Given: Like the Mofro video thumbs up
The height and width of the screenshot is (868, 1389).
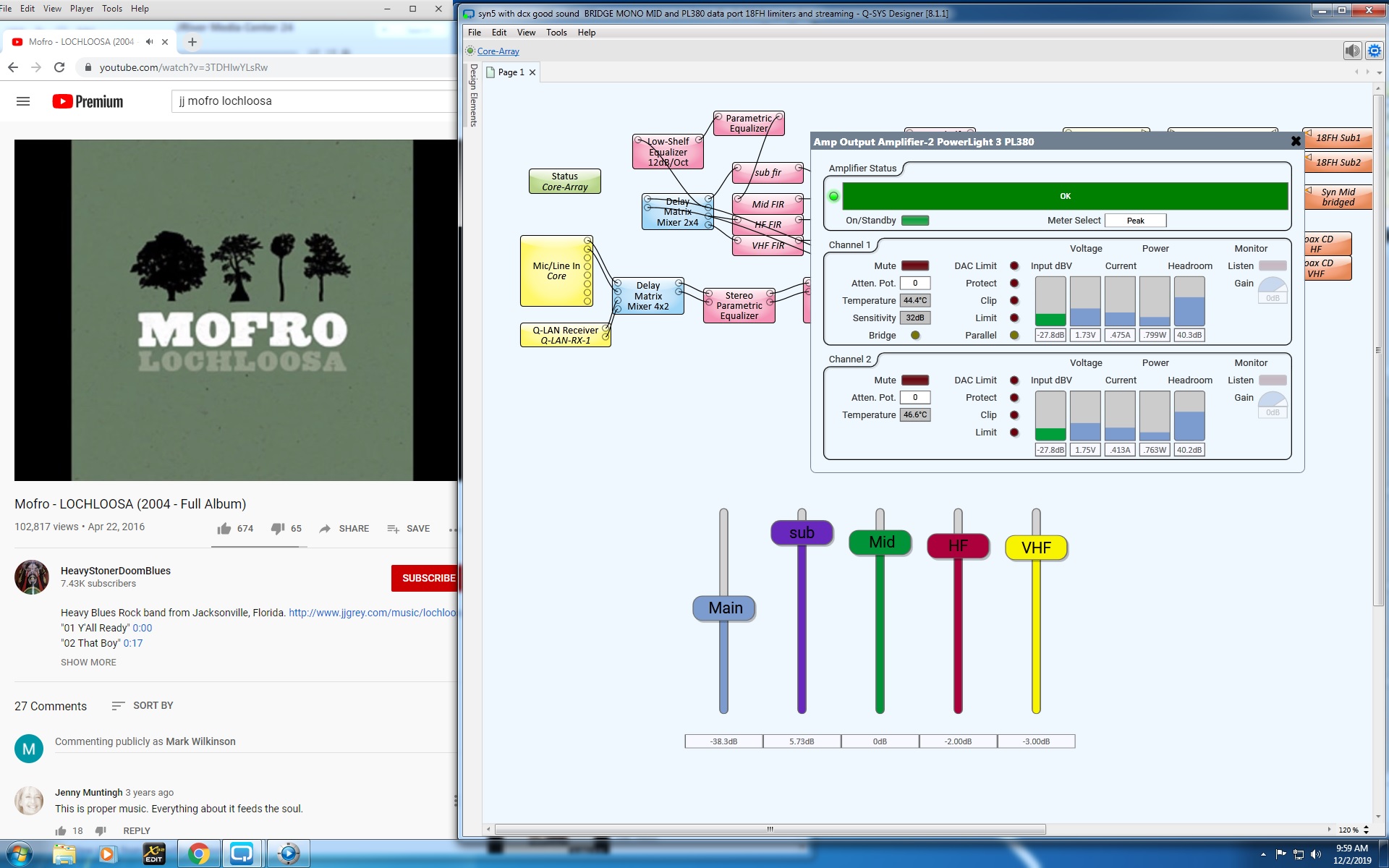Looking at the screenshot, I should point(224,529).
